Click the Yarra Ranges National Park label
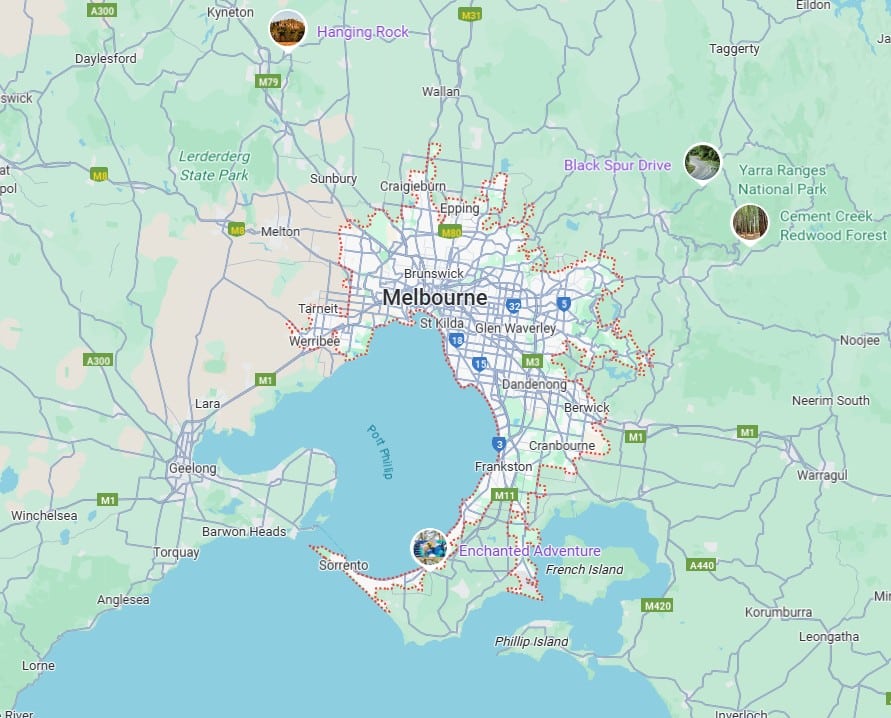Viewport: 891px width, 718px height. click(x=782, y=180)
